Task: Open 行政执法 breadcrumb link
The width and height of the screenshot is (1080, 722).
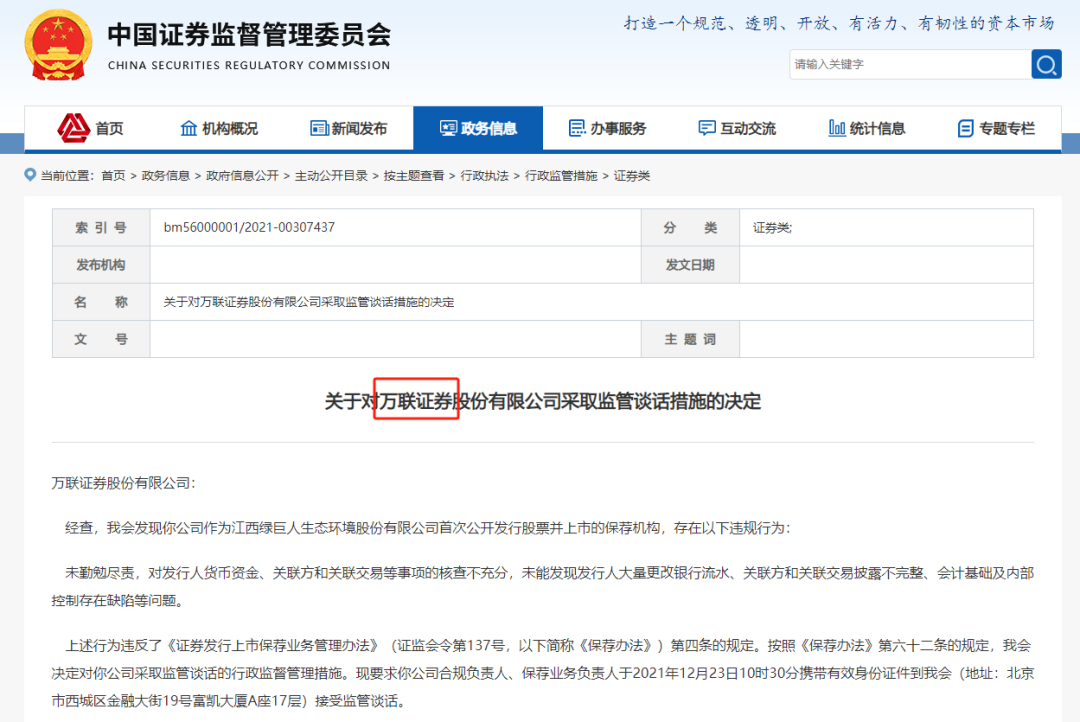Action: (484, 176)
